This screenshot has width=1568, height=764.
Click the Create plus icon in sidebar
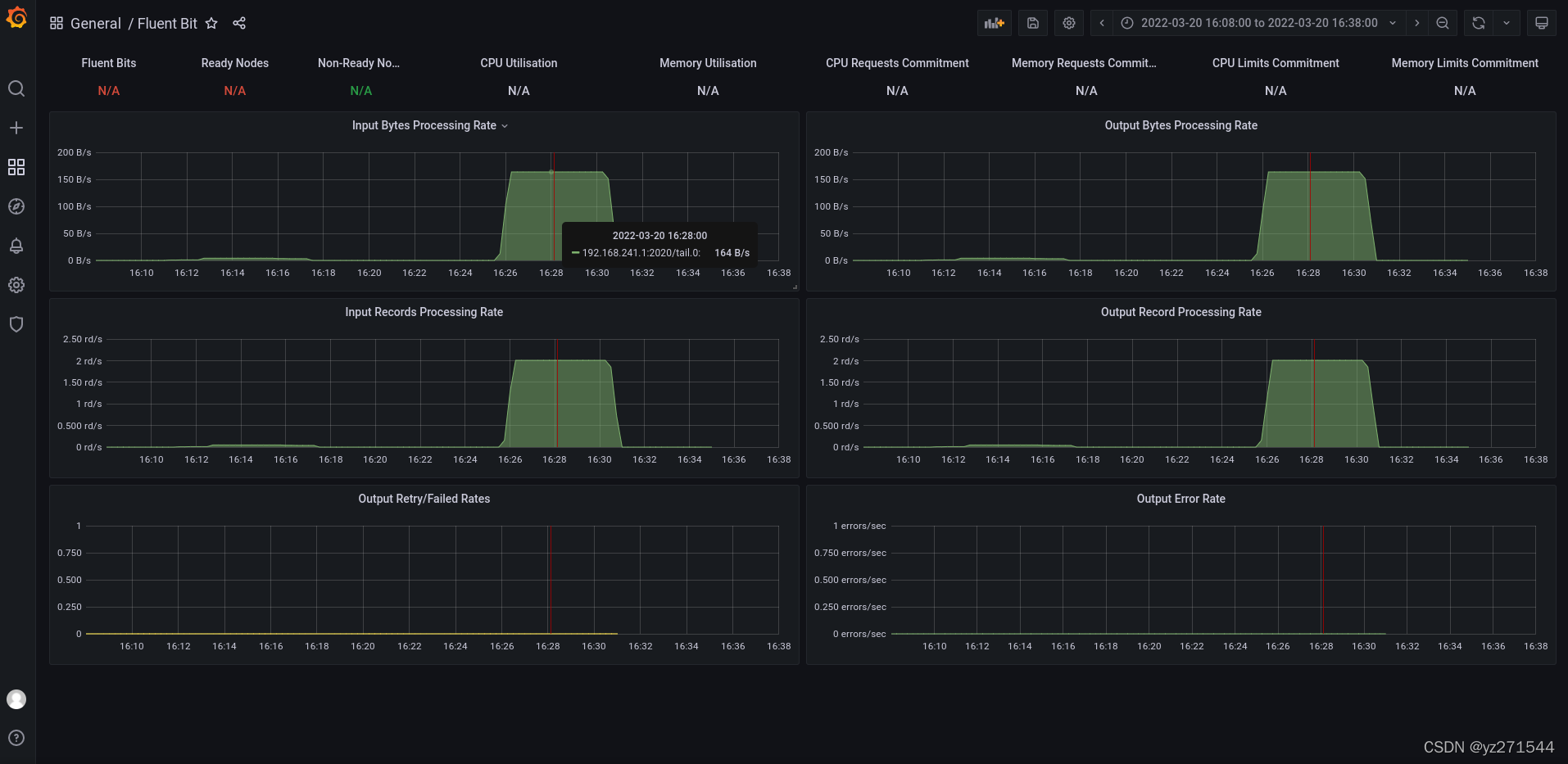point(16,128)
